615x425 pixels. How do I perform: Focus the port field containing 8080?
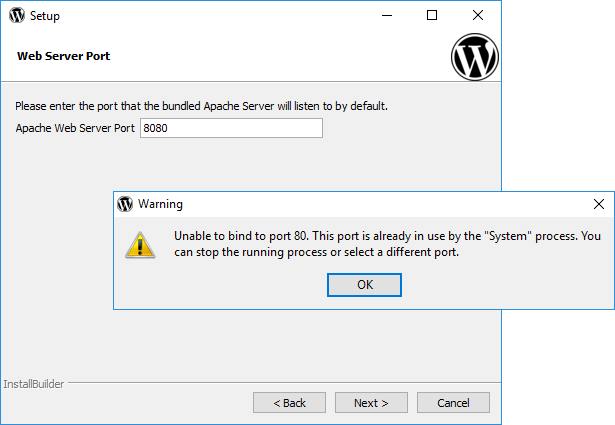pyautogui.click(x=230, y=128)
